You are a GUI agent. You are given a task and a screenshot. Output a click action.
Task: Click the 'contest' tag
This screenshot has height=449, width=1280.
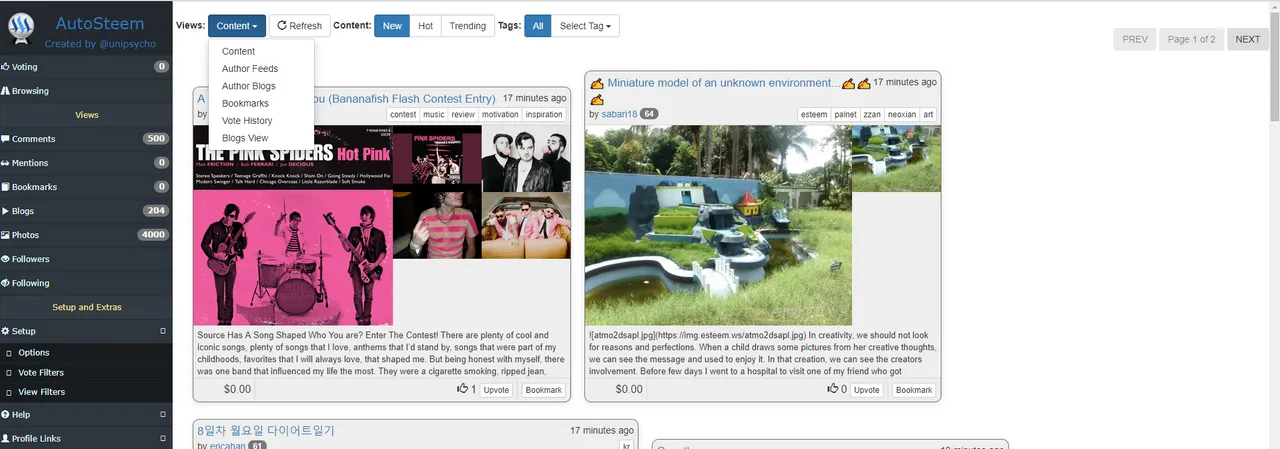[x=403, y=114]
